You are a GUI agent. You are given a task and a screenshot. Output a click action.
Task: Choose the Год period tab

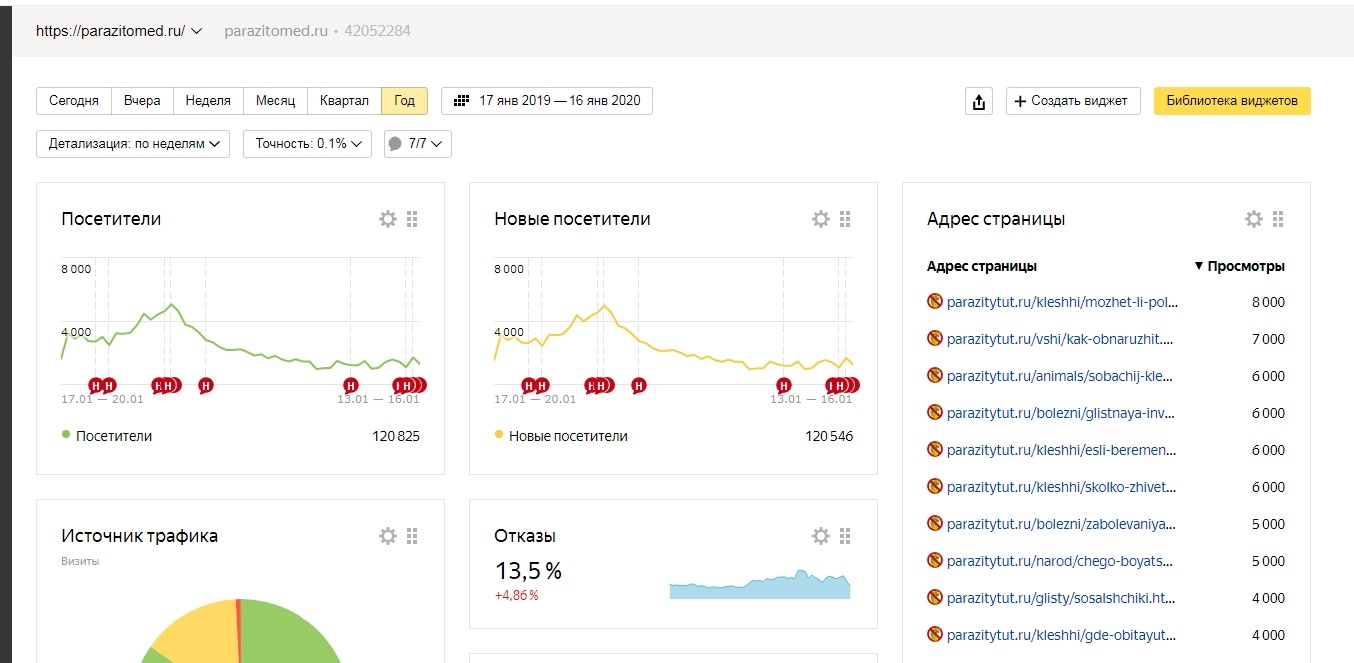(404, 101)
